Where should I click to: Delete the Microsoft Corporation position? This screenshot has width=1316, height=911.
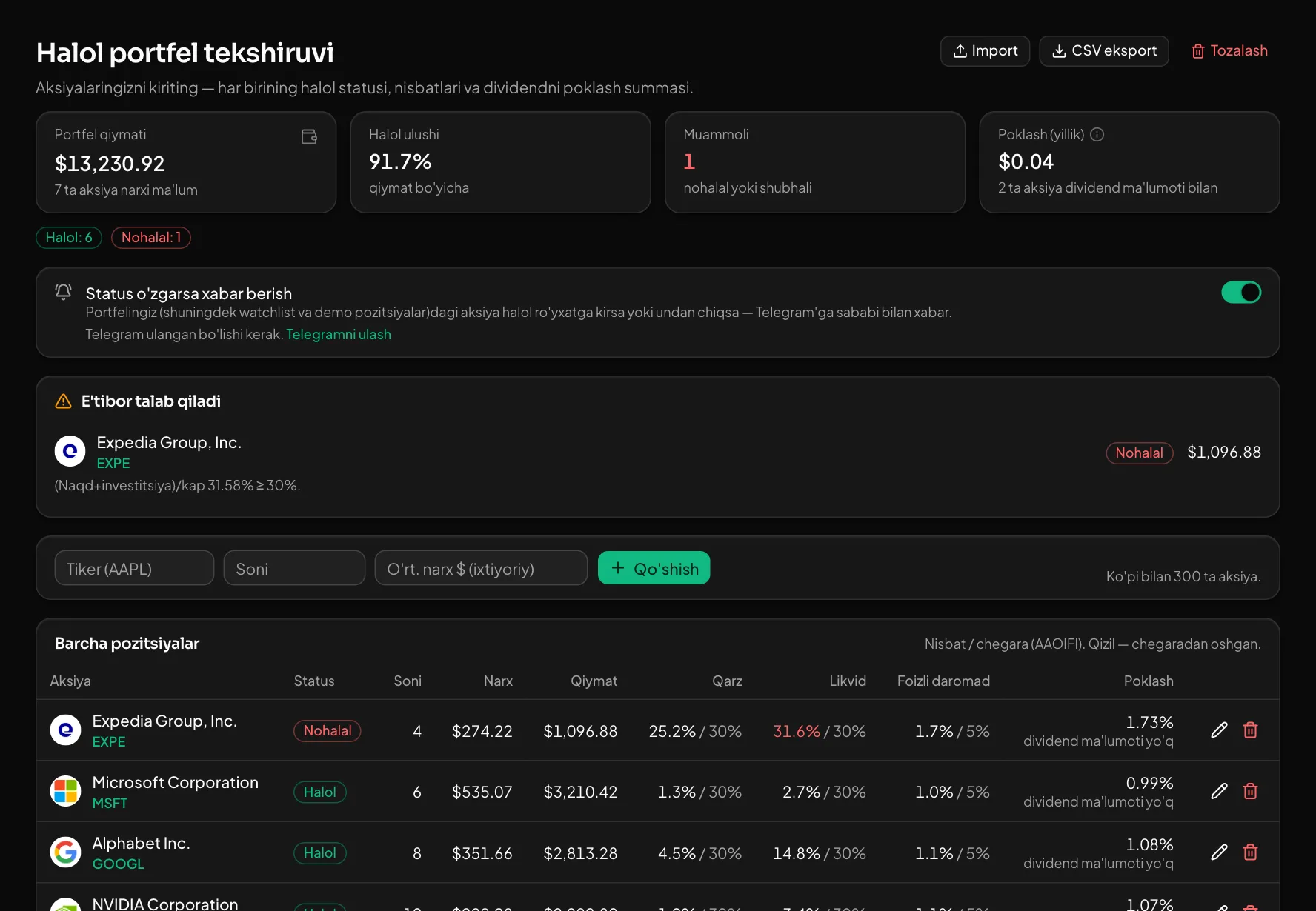coord(1250,791)
